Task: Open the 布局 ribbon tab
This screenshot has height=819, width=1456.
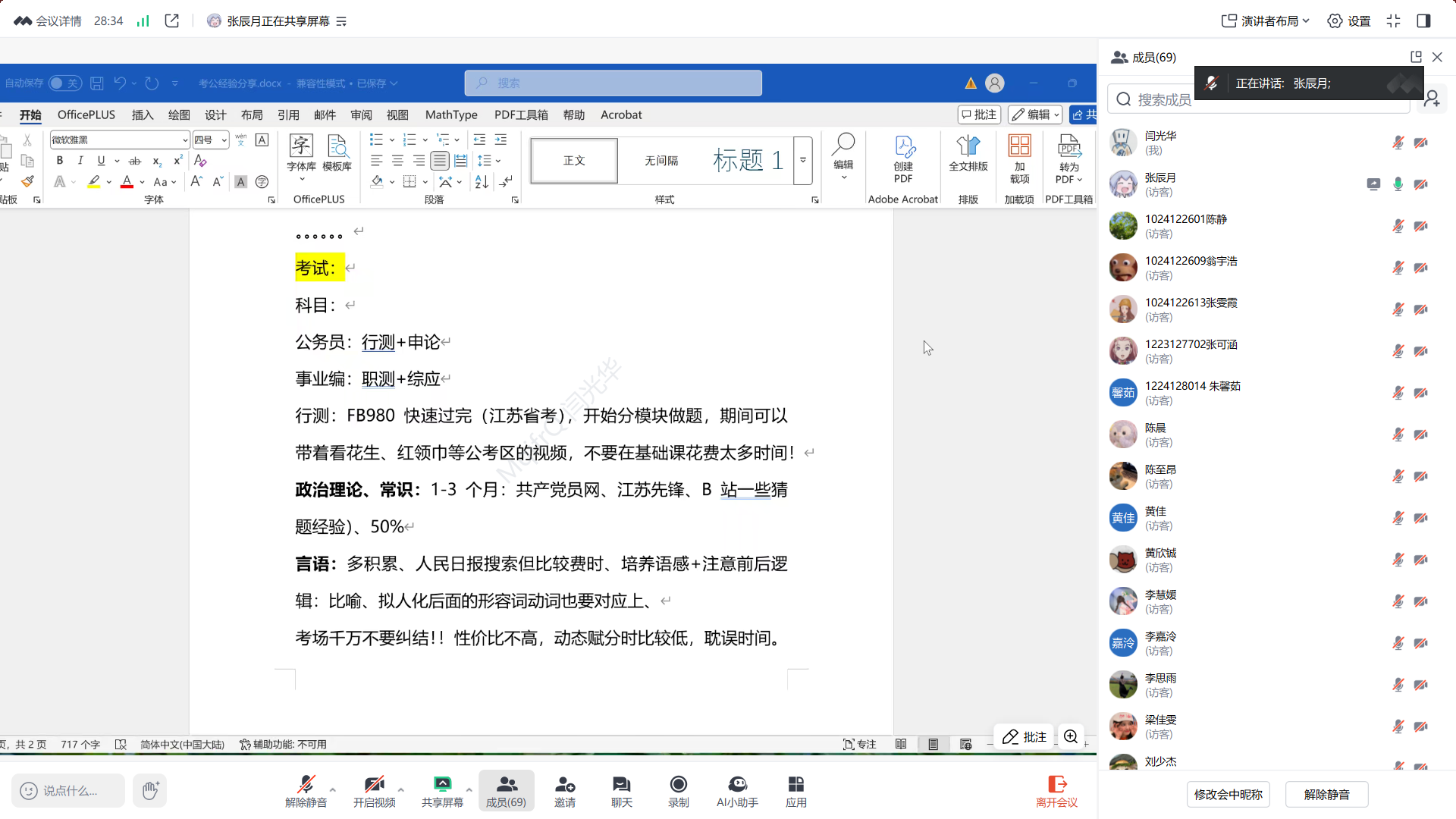Action: [x=252, y=115]
